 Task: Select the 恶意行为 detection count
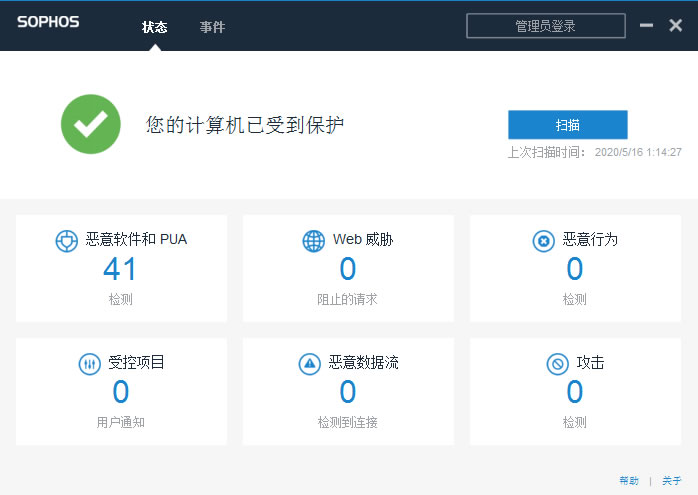[574, 269]
